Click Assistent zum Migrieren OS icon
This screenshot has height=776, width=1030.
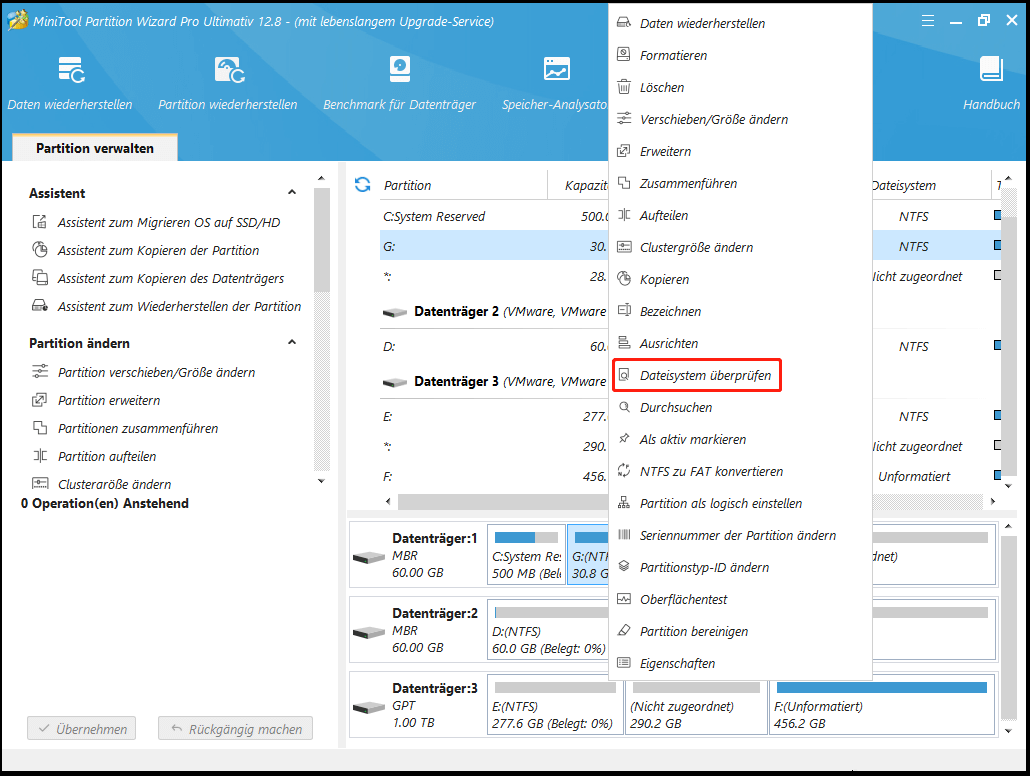point(40,222)
